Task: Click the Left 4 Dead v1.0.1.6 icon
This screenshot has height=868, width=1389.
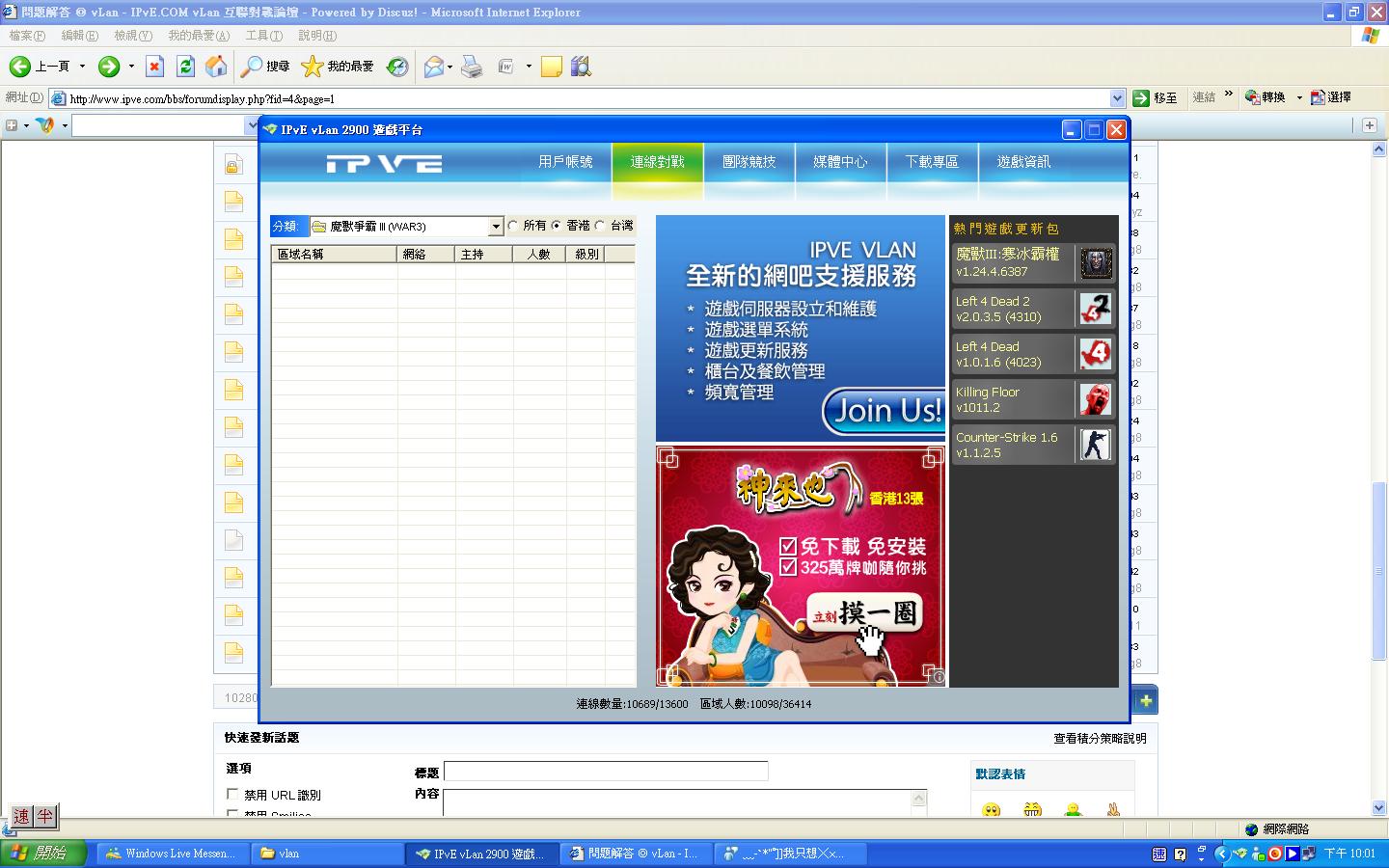Action: coord(1096,354)
